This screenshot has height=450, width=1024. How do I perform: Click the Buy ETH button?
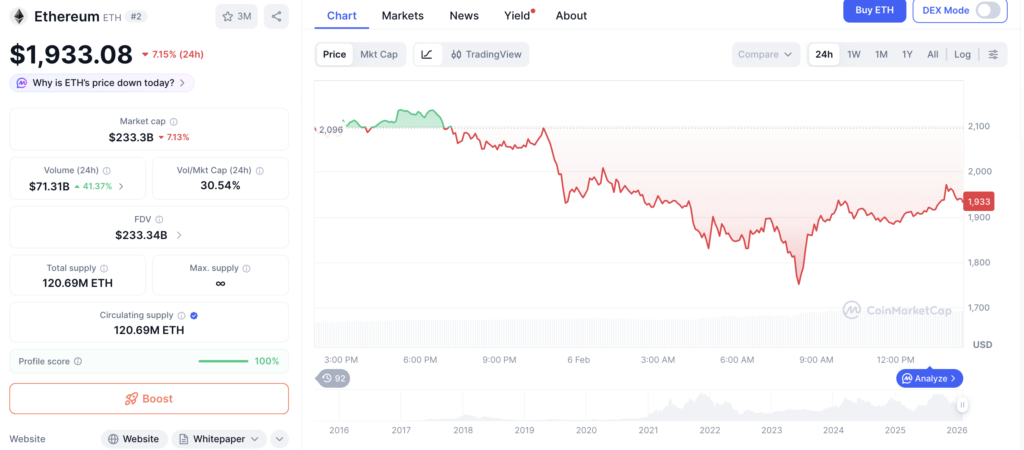tap(875, 10)
